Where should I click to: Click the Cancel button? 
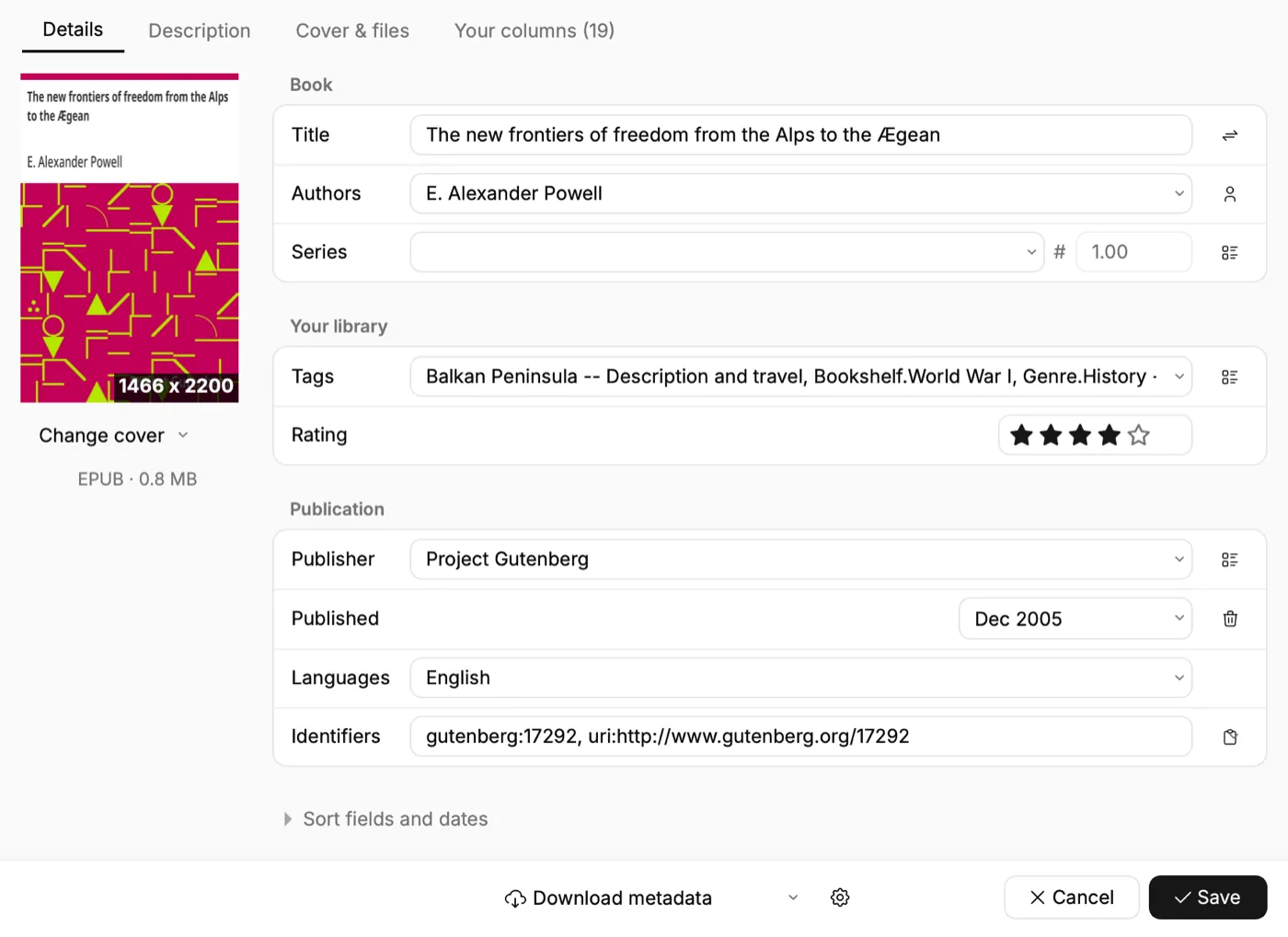pyautogui.click(x=1072, y=897)
